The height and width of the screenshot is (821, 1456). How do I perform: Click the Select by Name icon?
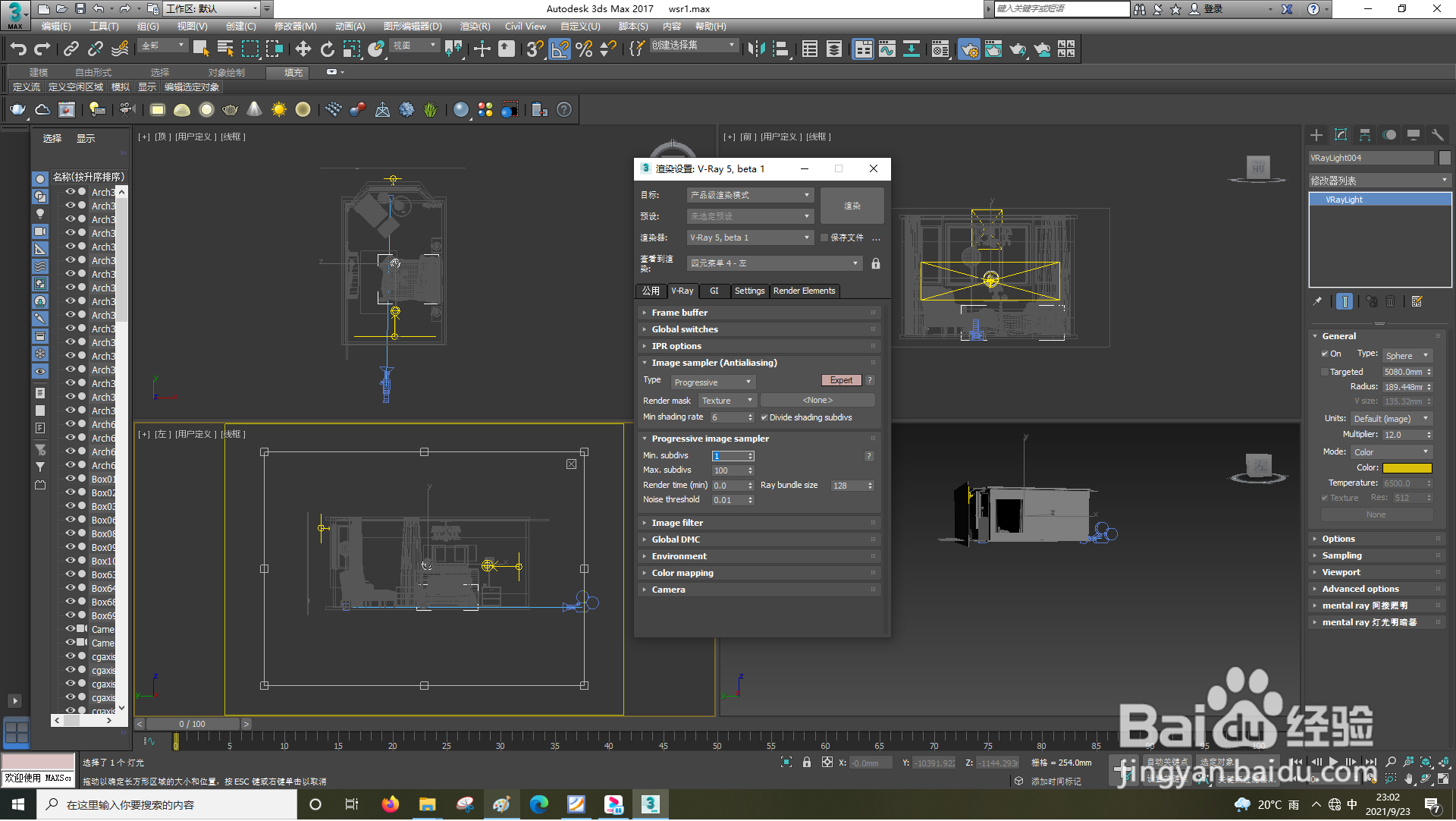pos(225,49)
